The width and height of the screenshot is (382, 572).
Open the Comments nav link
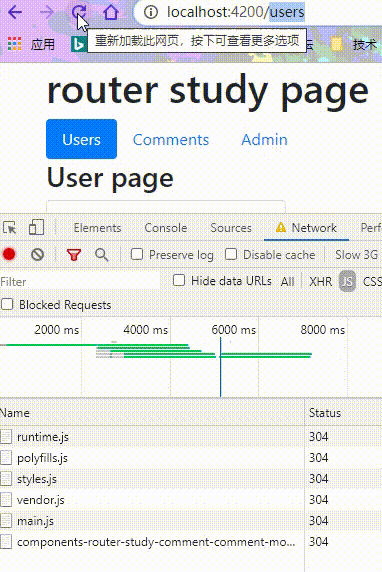171,140
